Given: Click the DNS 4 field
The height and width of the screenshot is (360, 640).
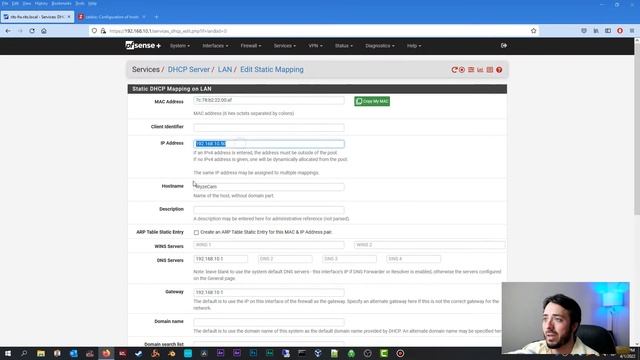Looking at the screenshot, I should 413,259.
